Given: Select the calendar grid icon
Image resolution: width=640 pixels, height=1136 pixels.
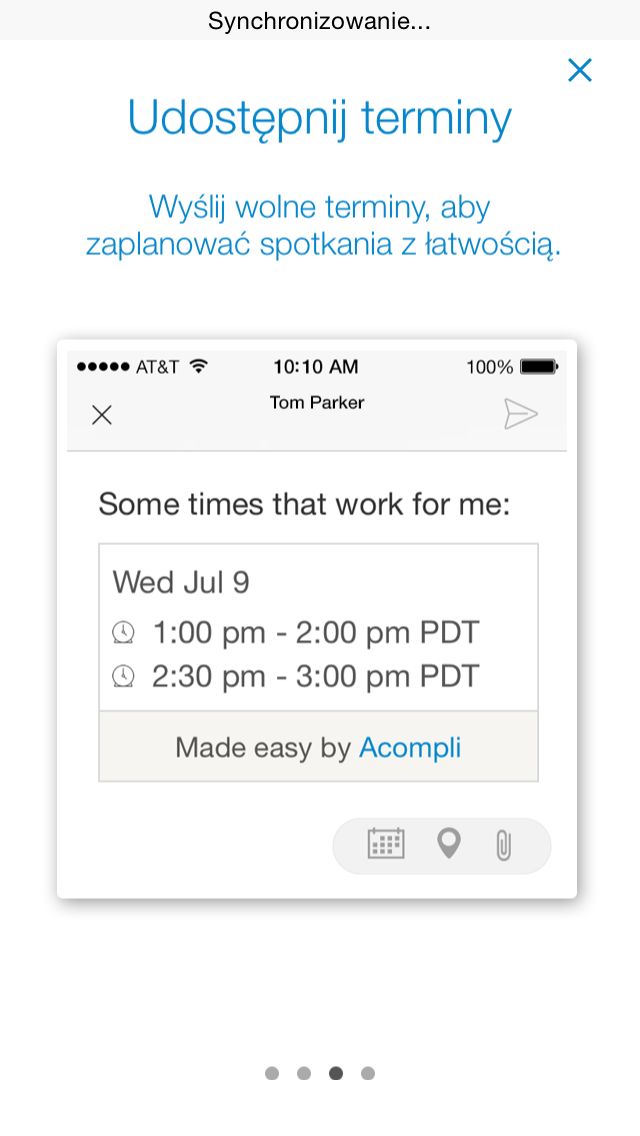Looking at the screenshot, I should coord(386,843).
